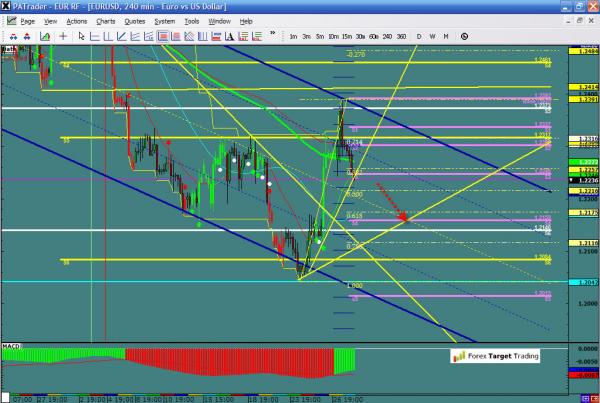Screen dimensions: 600x403
Task: Click the Weekly (W) timeframe button
Action: point(432,36)
